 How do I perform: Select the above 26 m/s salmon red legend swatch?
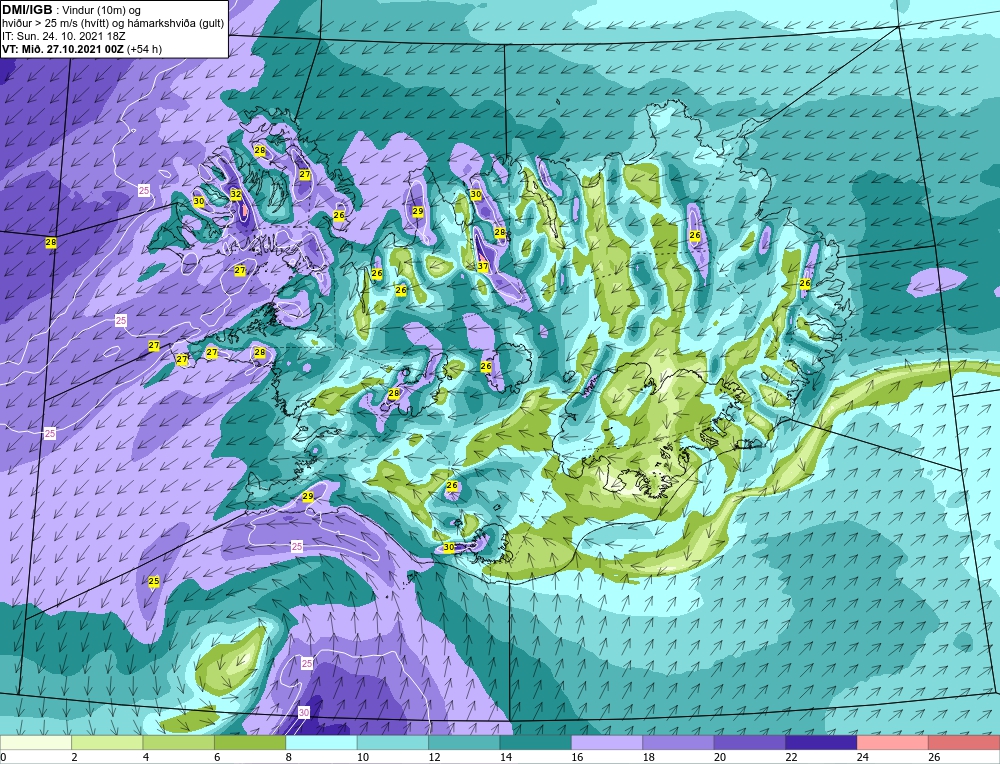coord(964,742)
